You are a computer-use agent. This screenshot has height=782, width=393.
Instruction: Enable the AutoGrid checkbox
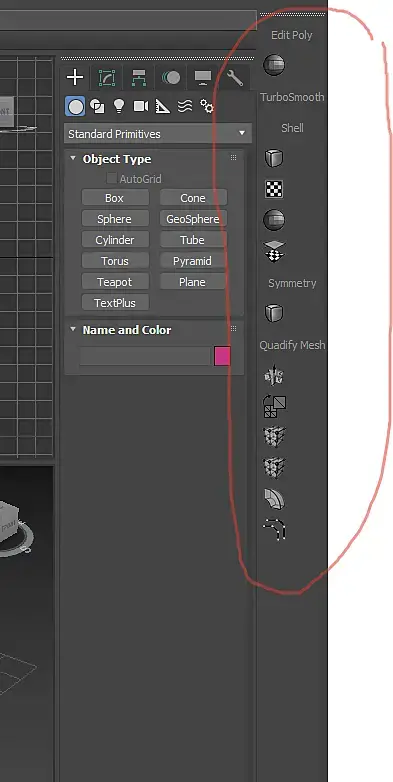click(x=111, y=178)
